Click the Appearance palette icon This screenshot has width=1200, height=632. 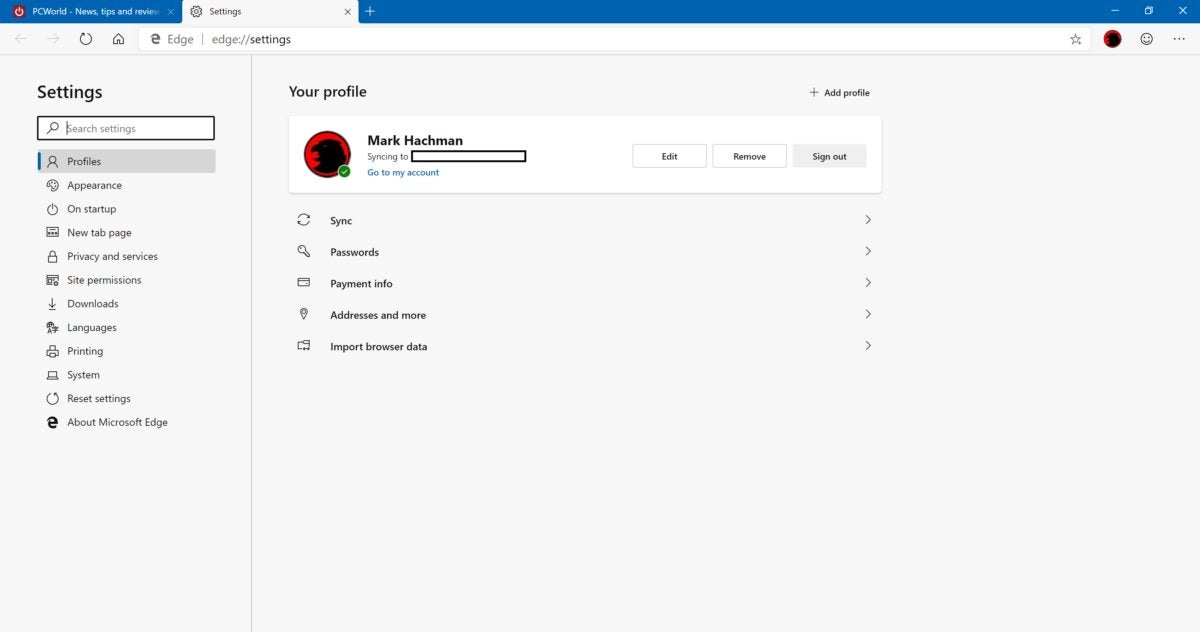tap(53, 185)
